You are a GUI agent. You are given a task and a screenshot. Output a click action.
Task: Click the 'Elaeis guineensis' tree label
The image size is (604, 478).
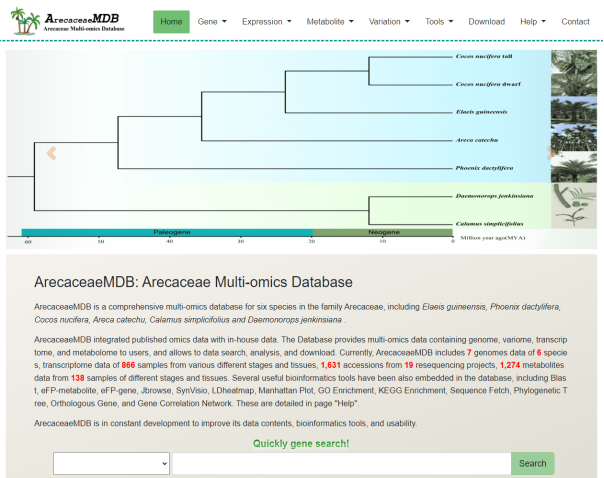[482, 112]
